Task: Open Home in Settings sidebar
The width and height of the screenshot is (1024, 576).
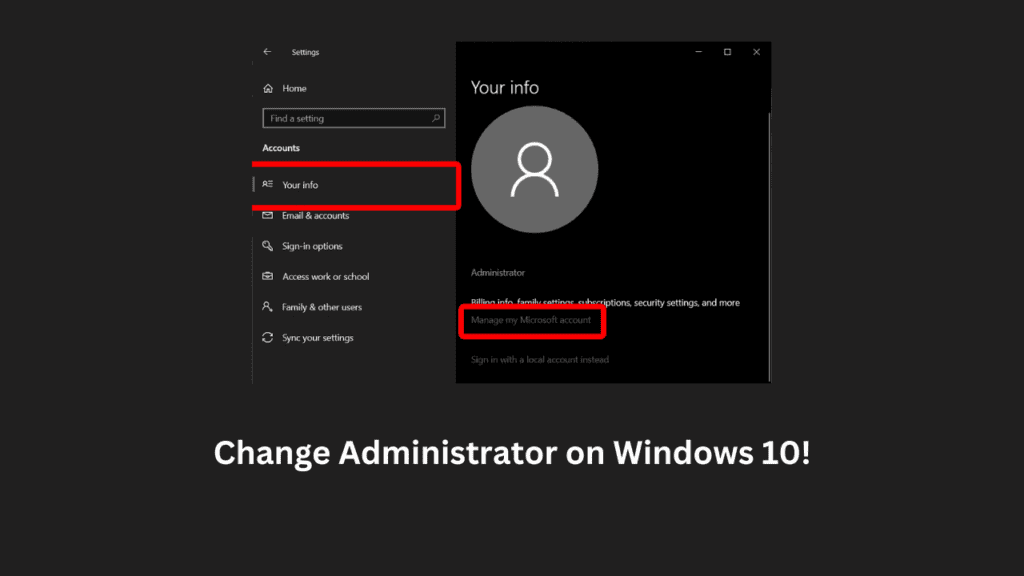Action: click(294, 88)
